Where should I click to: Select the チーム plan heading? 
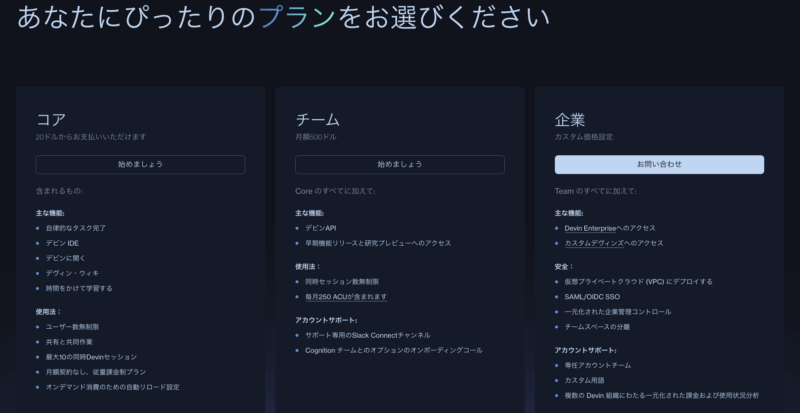[317, 119]
